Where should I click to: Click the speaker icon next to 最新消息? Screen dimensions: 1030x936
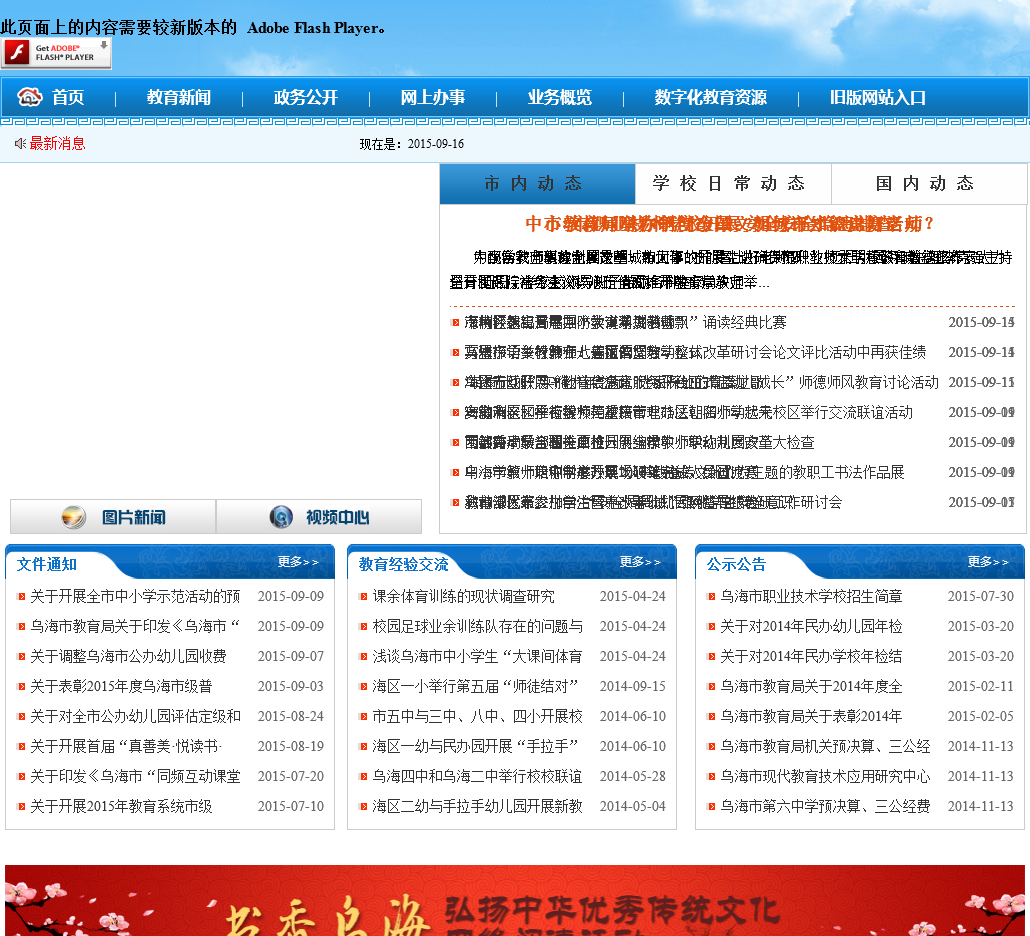pyautogui.click(x=20, y=143)
